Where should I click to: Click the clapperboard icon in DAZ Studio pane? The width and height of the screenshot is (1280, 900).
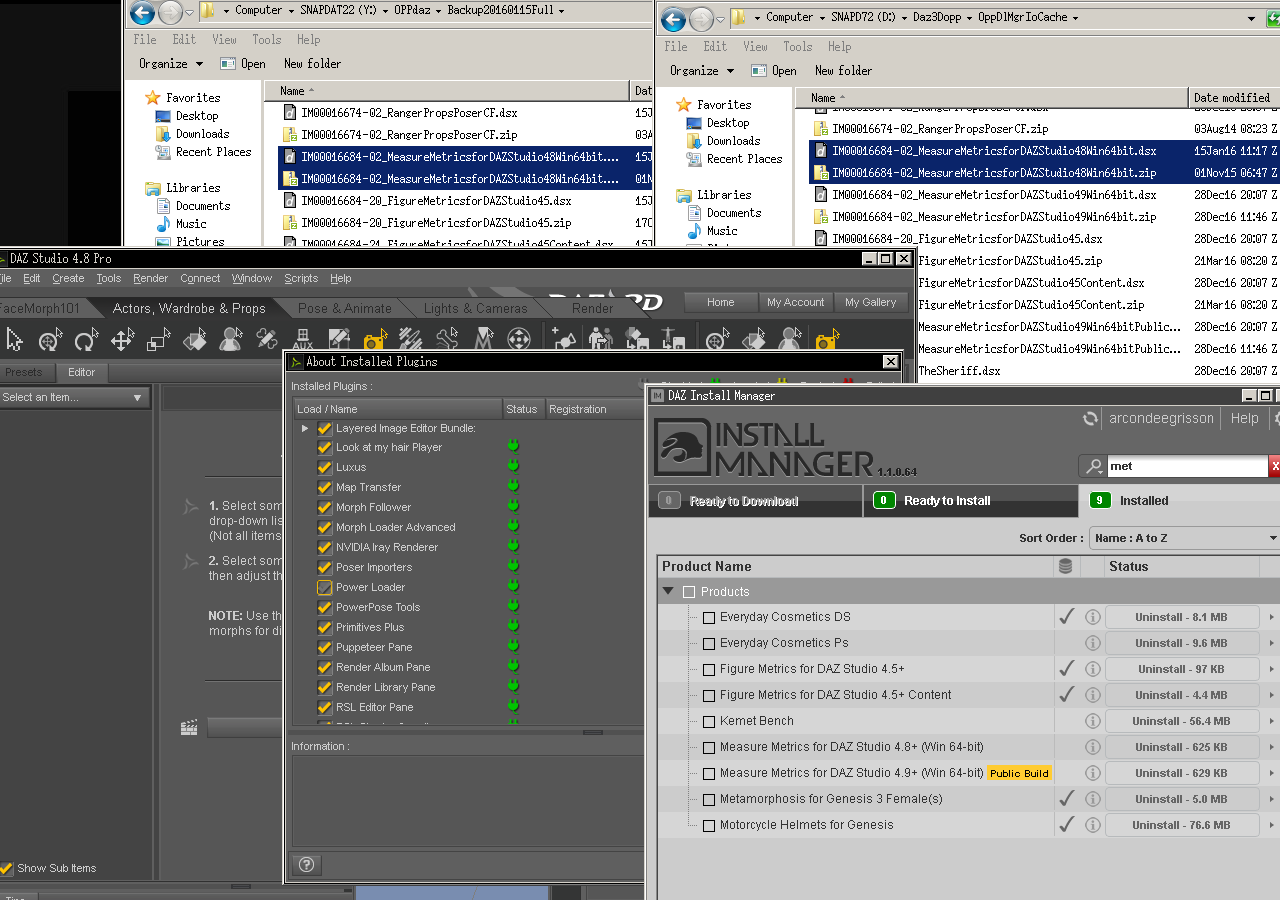click(x=189, y=728)
